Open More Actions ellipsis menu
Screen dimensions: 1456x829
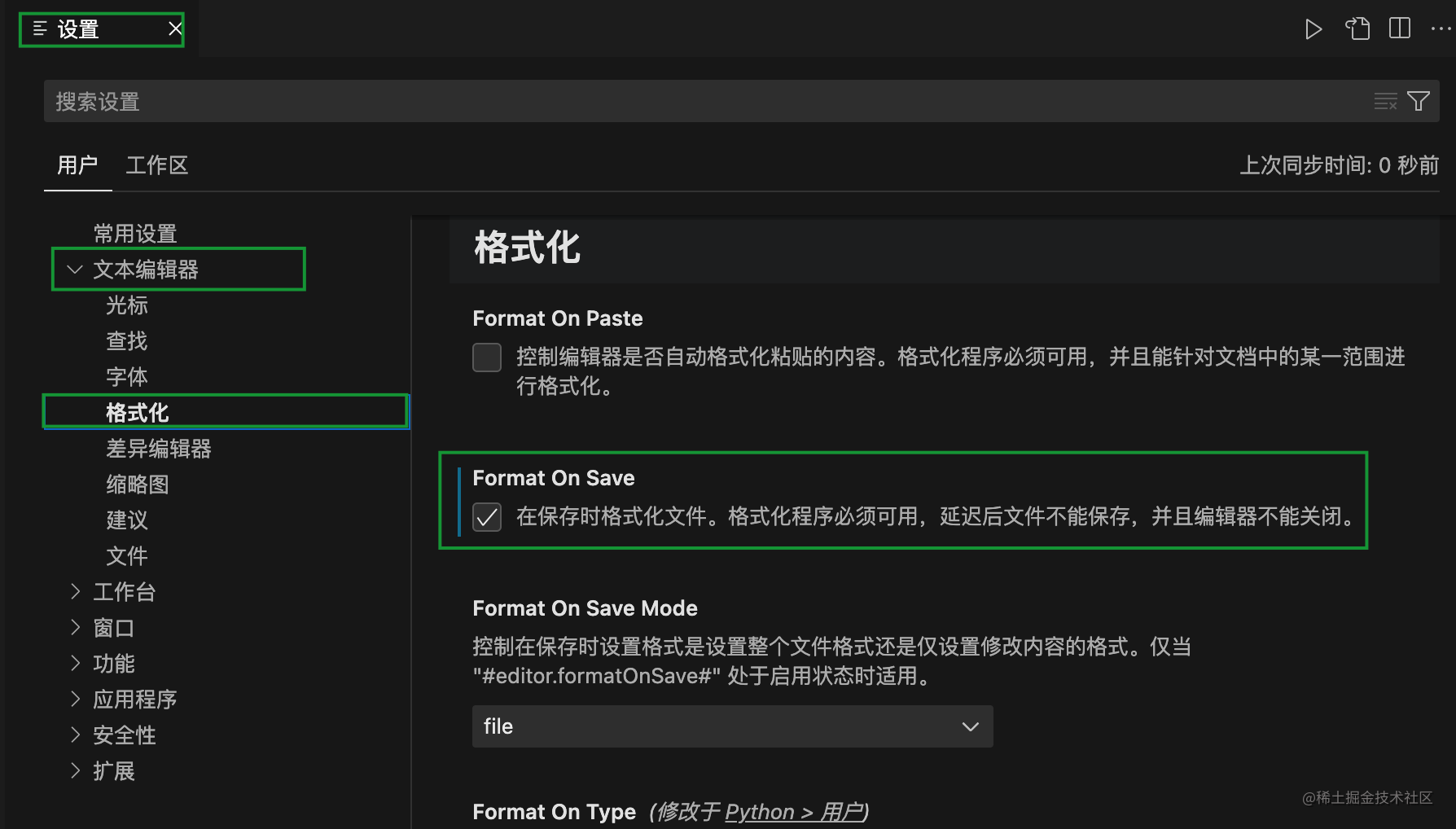(x=1441, y=29)
